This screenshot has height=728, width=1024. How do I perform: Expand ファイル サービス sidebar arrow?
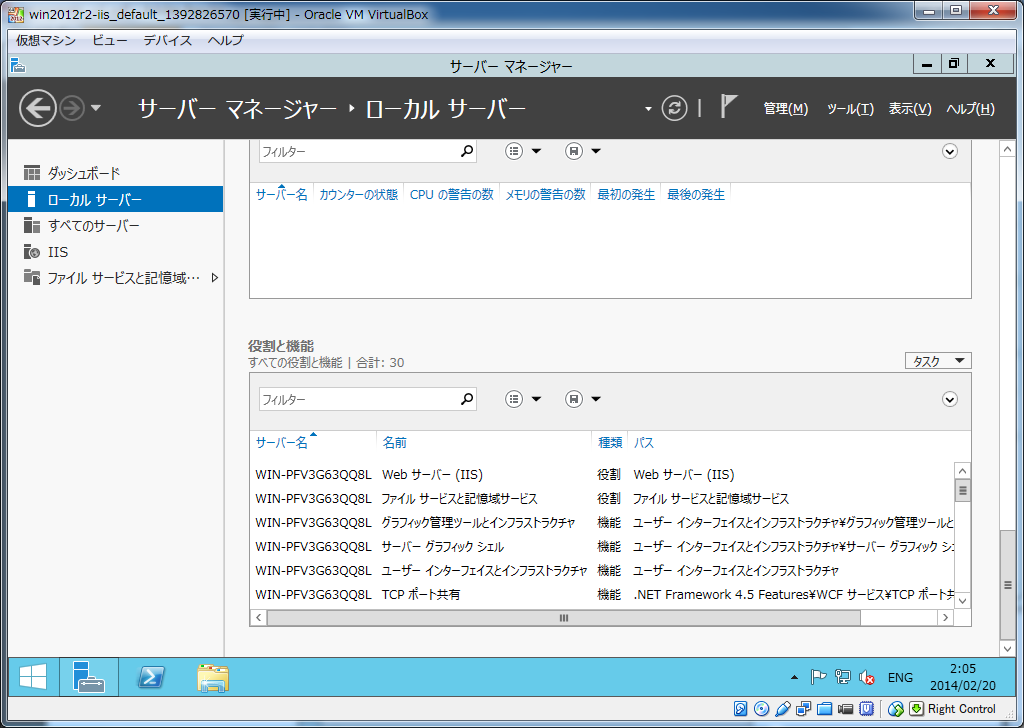click(214, 277)
